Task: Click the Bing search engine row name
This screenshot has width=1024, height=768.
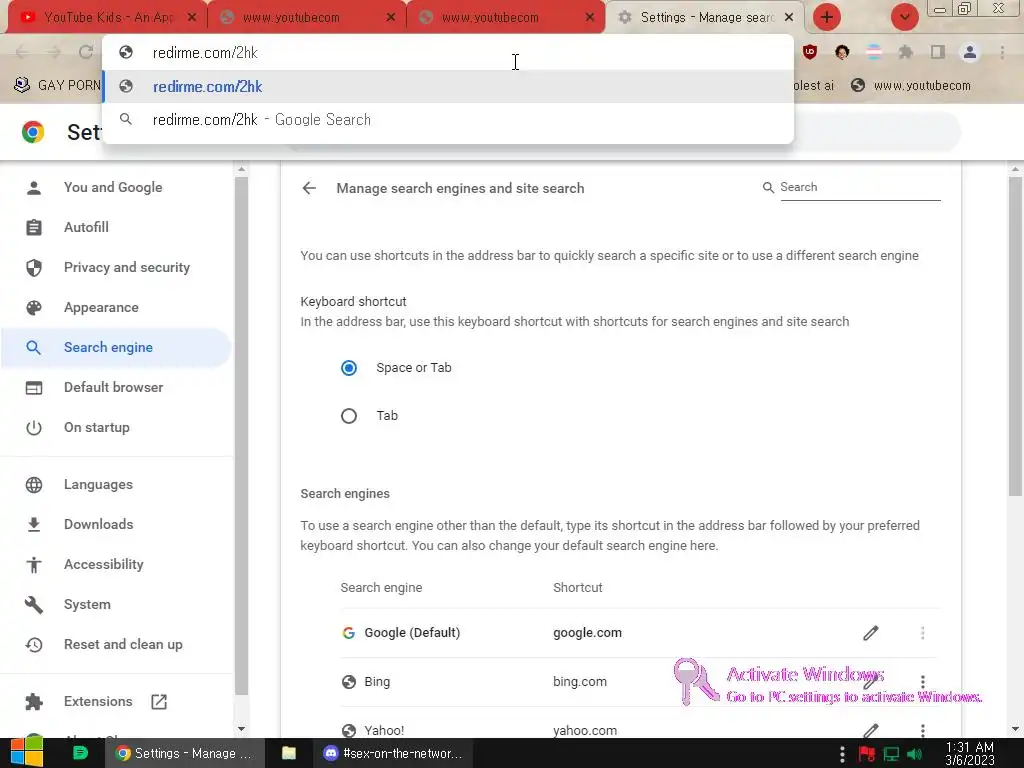Action: [377, 682]
